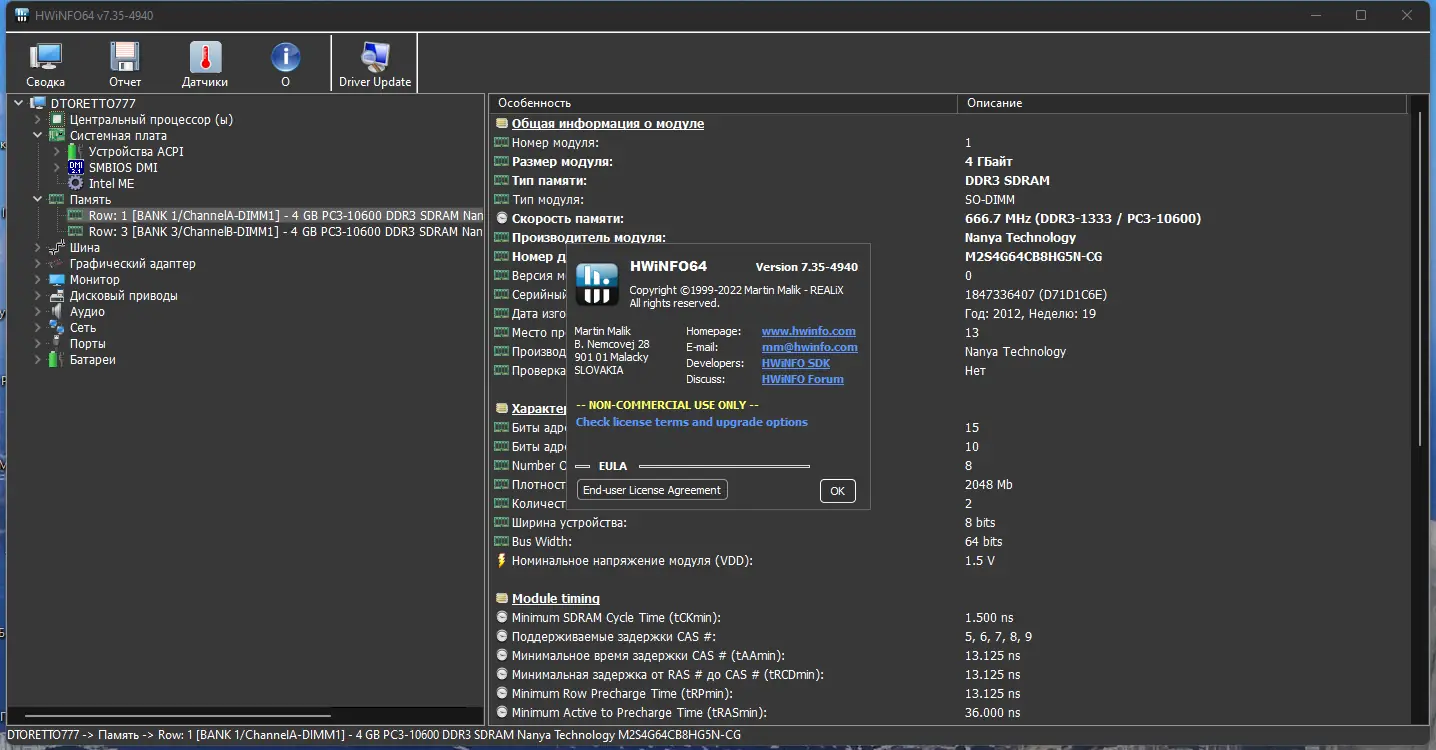Screen dimensions: 1436x750
Task: Click the End-user License Agreement button
Action: pos(652,490)
